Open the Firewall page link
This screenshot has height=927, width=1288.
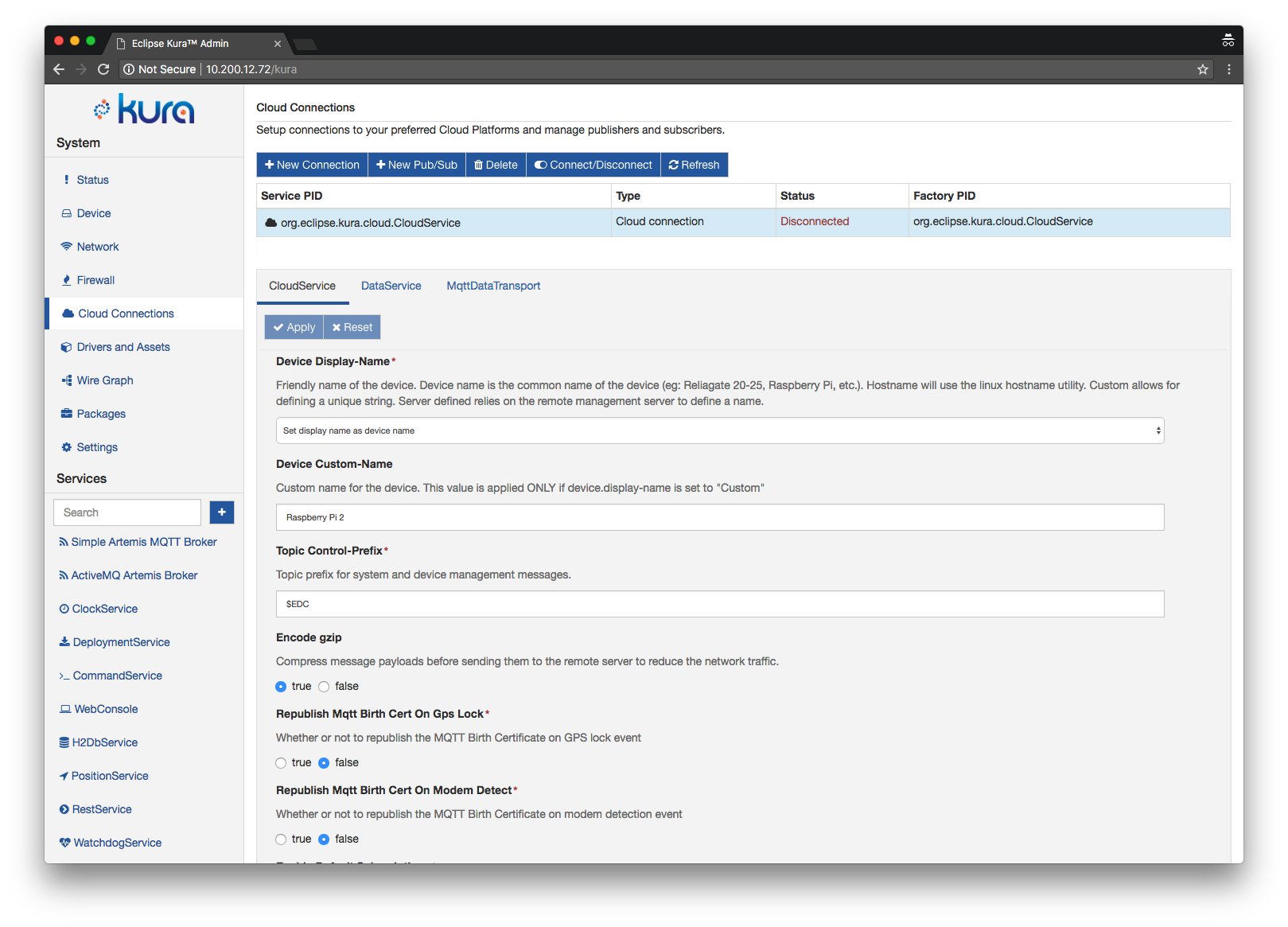point(95,280)
